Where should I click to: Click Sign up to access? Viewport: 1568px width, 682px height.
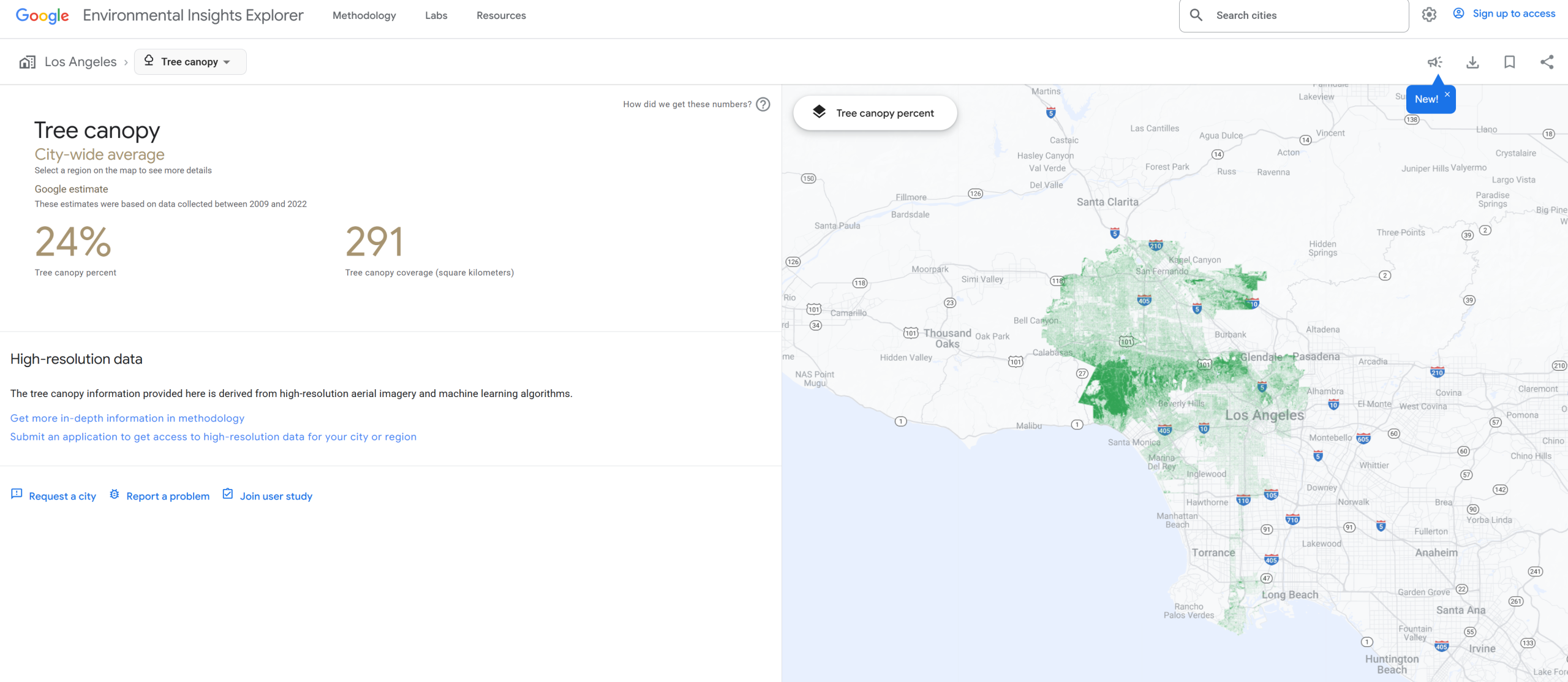[1513, 13]
